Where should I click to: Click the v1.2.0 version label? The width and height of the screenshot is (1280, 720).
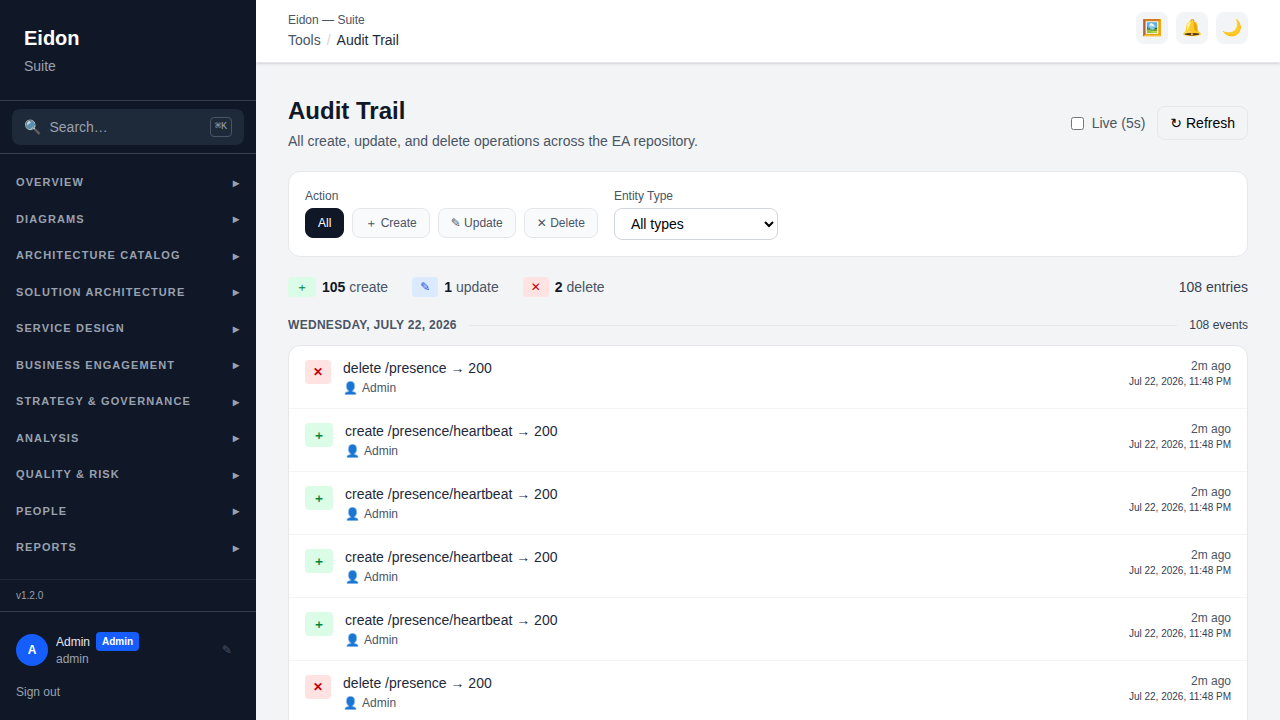tap(30, 595)
